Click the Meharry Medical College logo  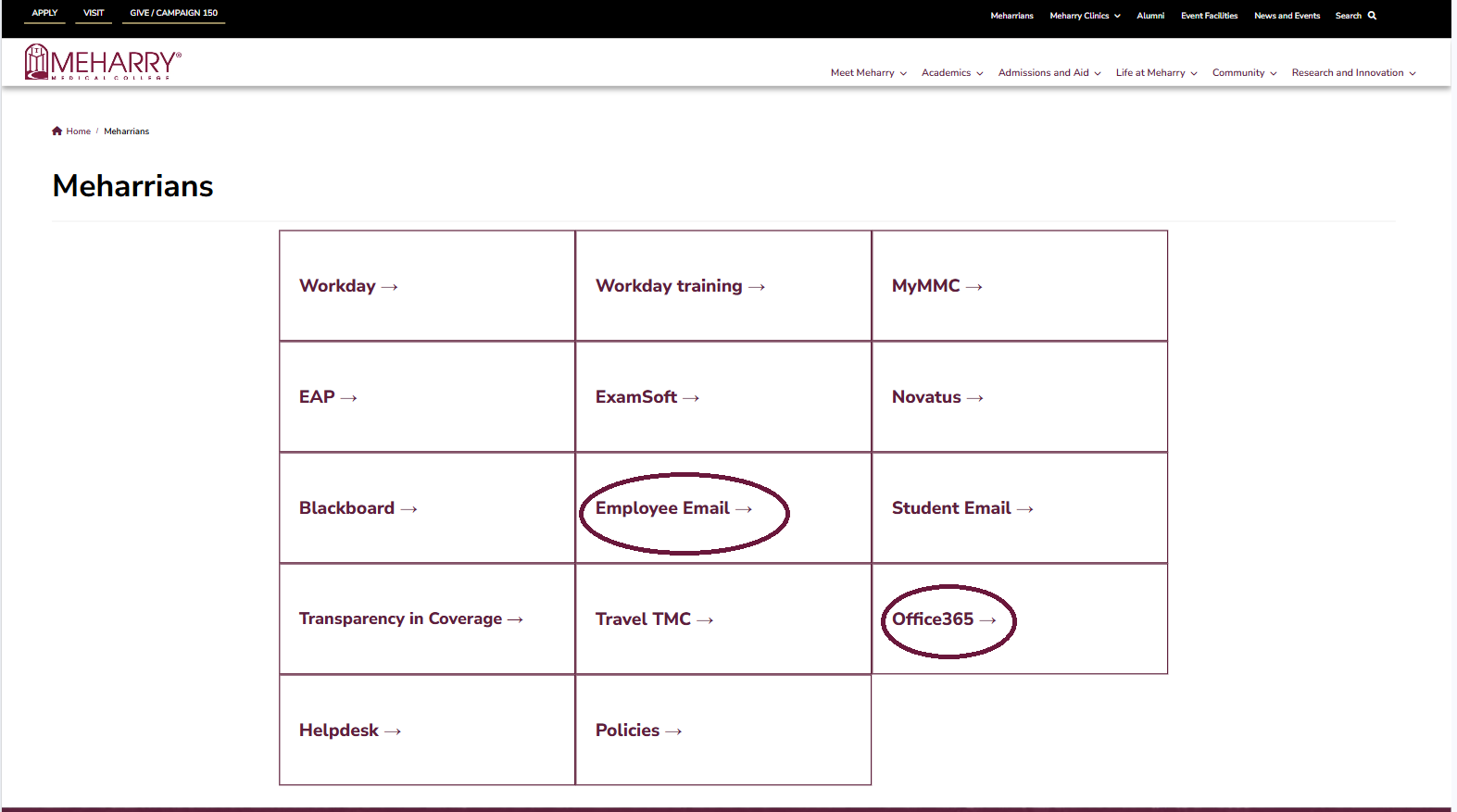pos(103,62)
